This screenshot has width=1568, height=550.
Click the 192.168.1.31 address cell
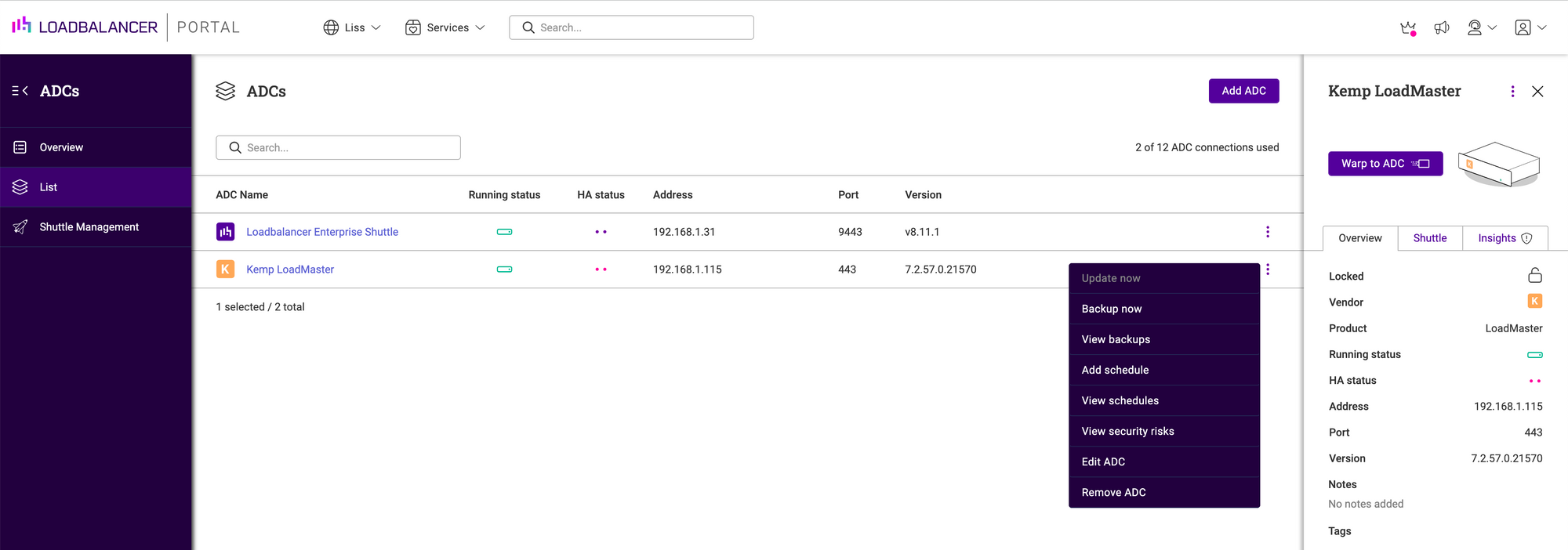tap(684, 232)
